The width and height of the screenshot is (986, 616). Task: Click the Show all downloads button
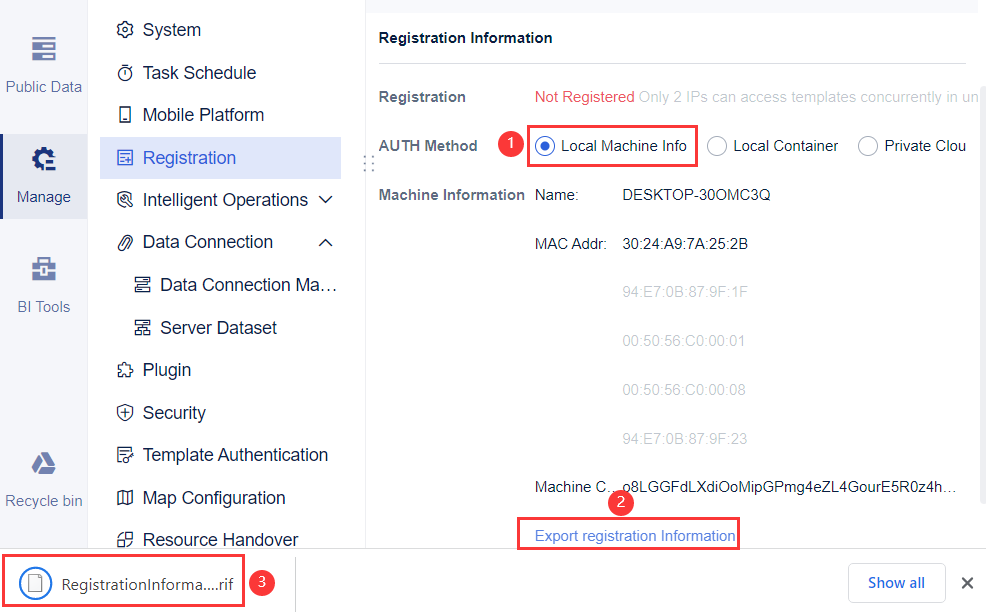[896, 583]
